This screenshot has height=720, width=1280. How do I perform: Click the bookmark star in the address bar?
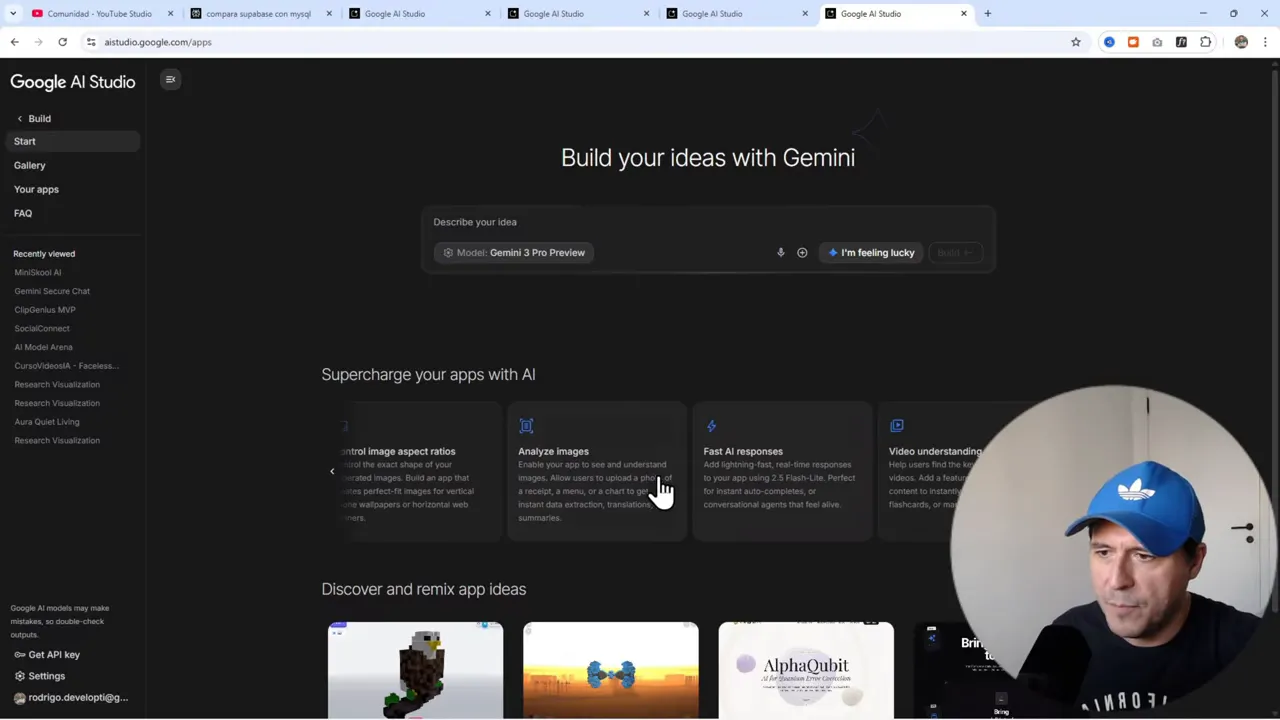(1075, 42)
